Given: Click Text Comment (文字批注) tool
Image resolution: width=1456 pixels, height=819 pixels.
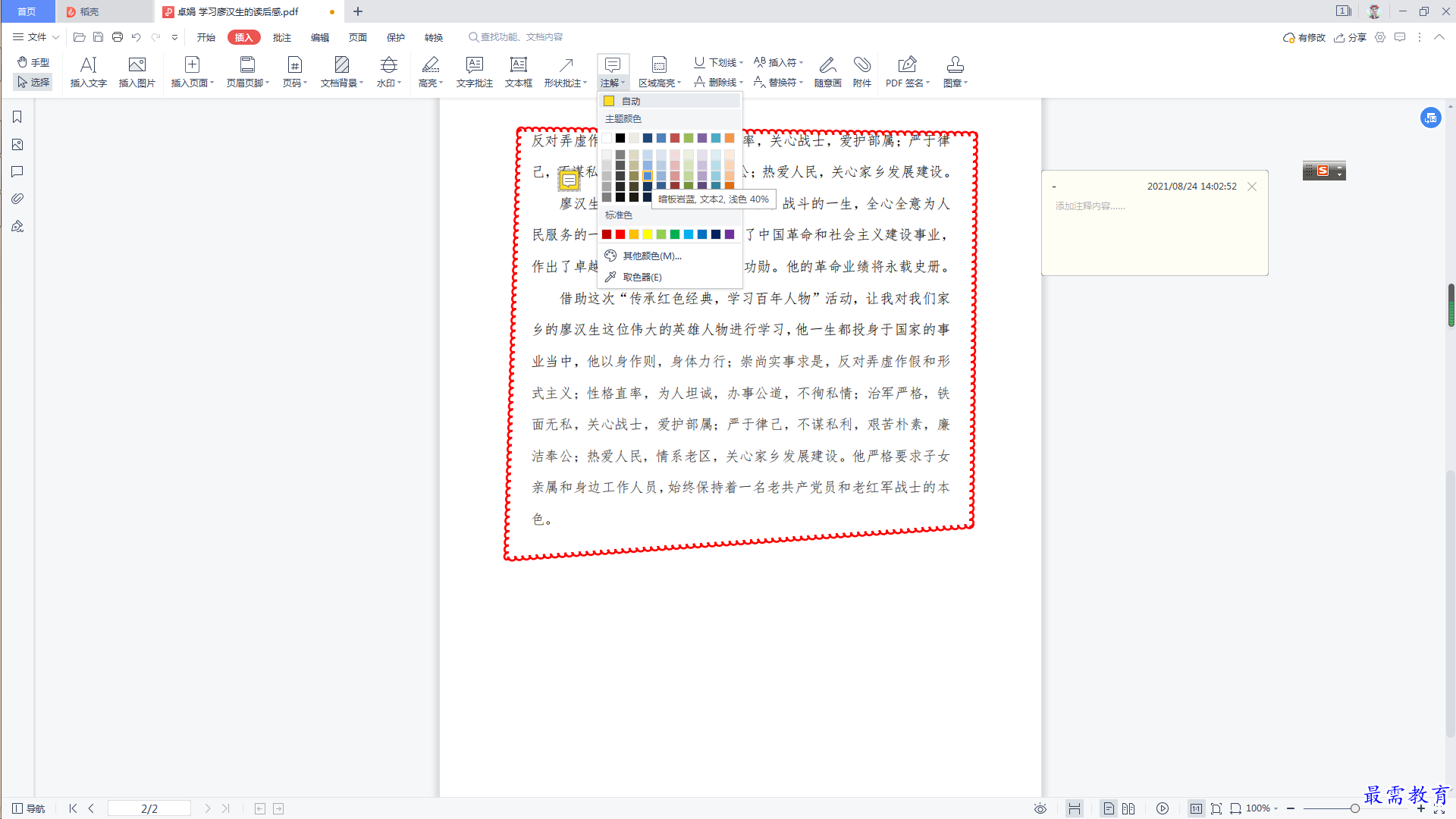Looking at the screenshot, I should 475,72.
